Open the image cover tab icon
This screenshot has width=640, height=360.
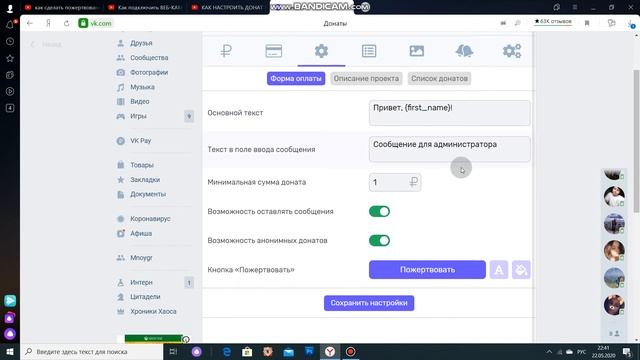[416, 51]
